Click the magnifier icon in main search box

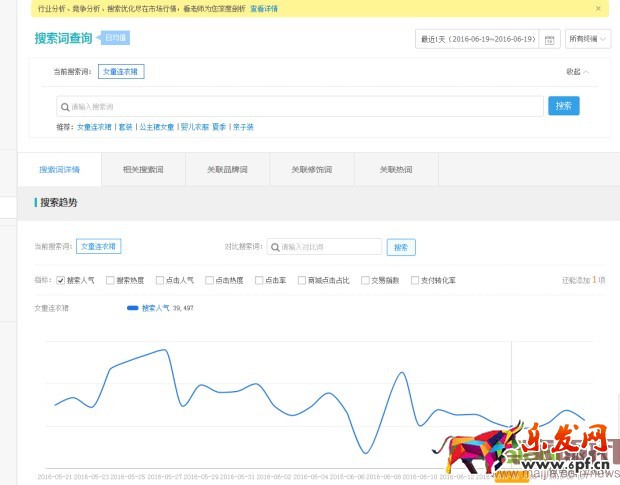64,106
